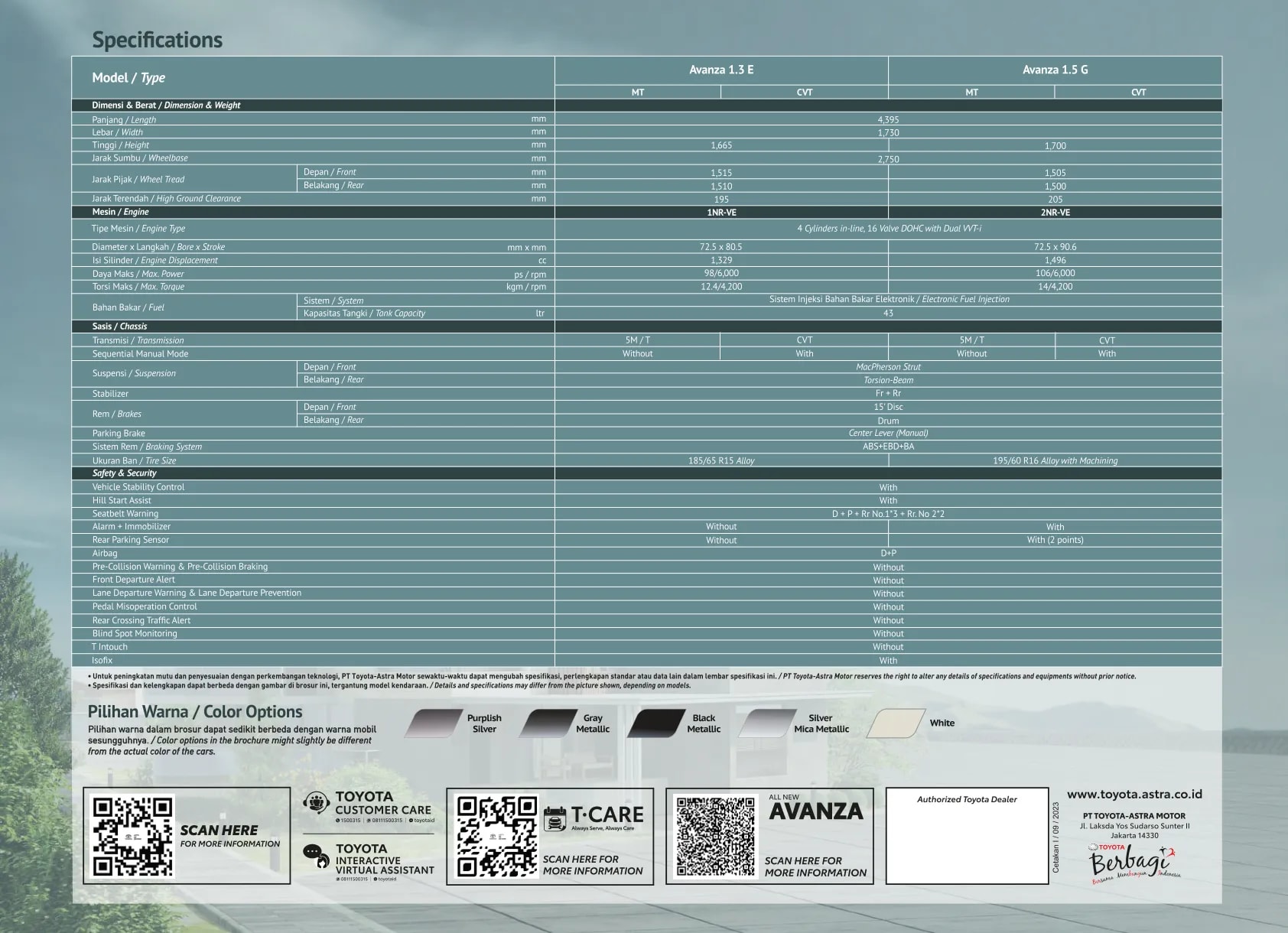
Task: Click the Airbag D+P value
Action: (x=888, y=553)
